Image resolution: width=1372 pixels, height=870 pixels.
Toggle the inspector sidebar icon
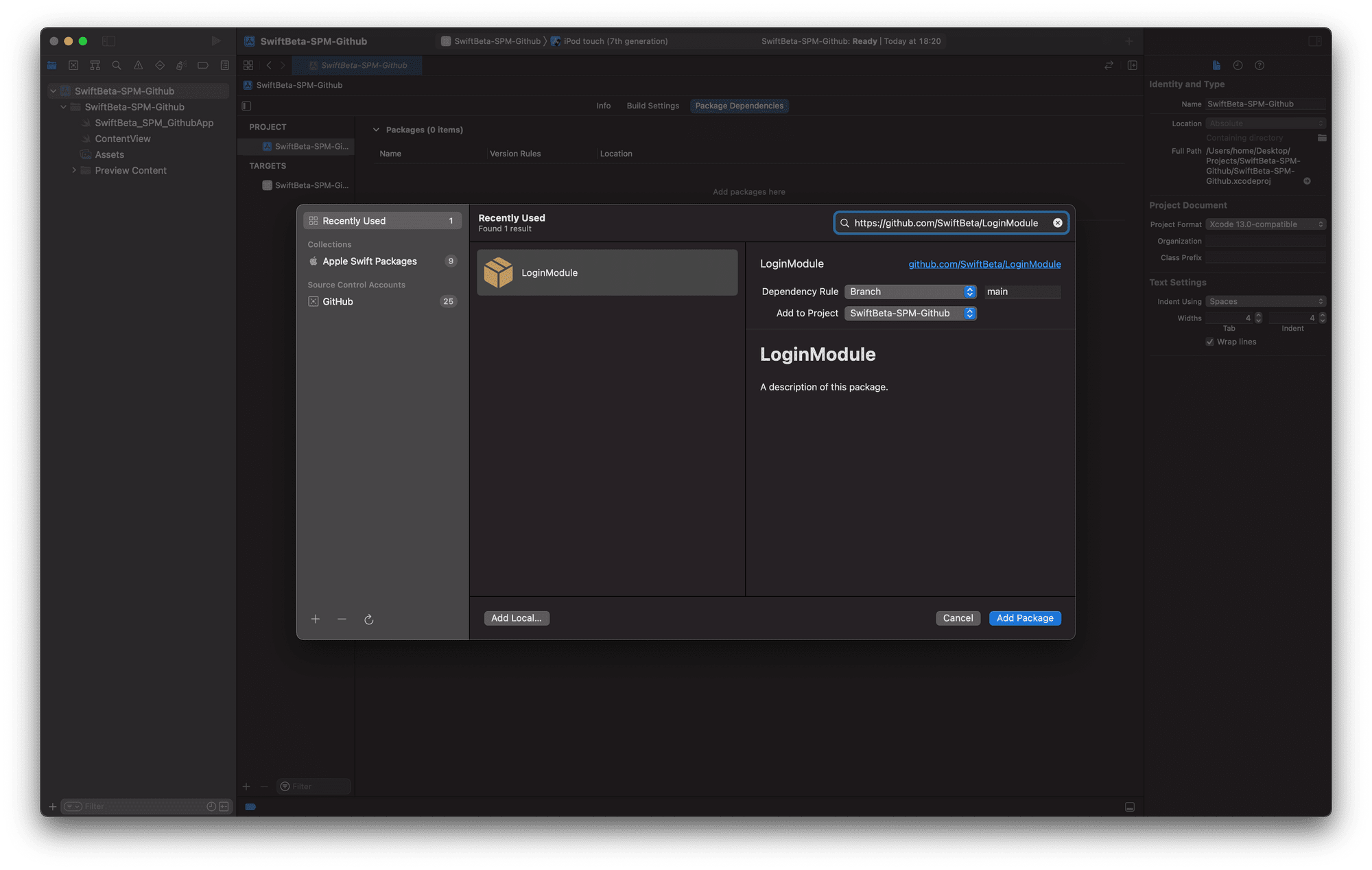[x=1314, y=41]
